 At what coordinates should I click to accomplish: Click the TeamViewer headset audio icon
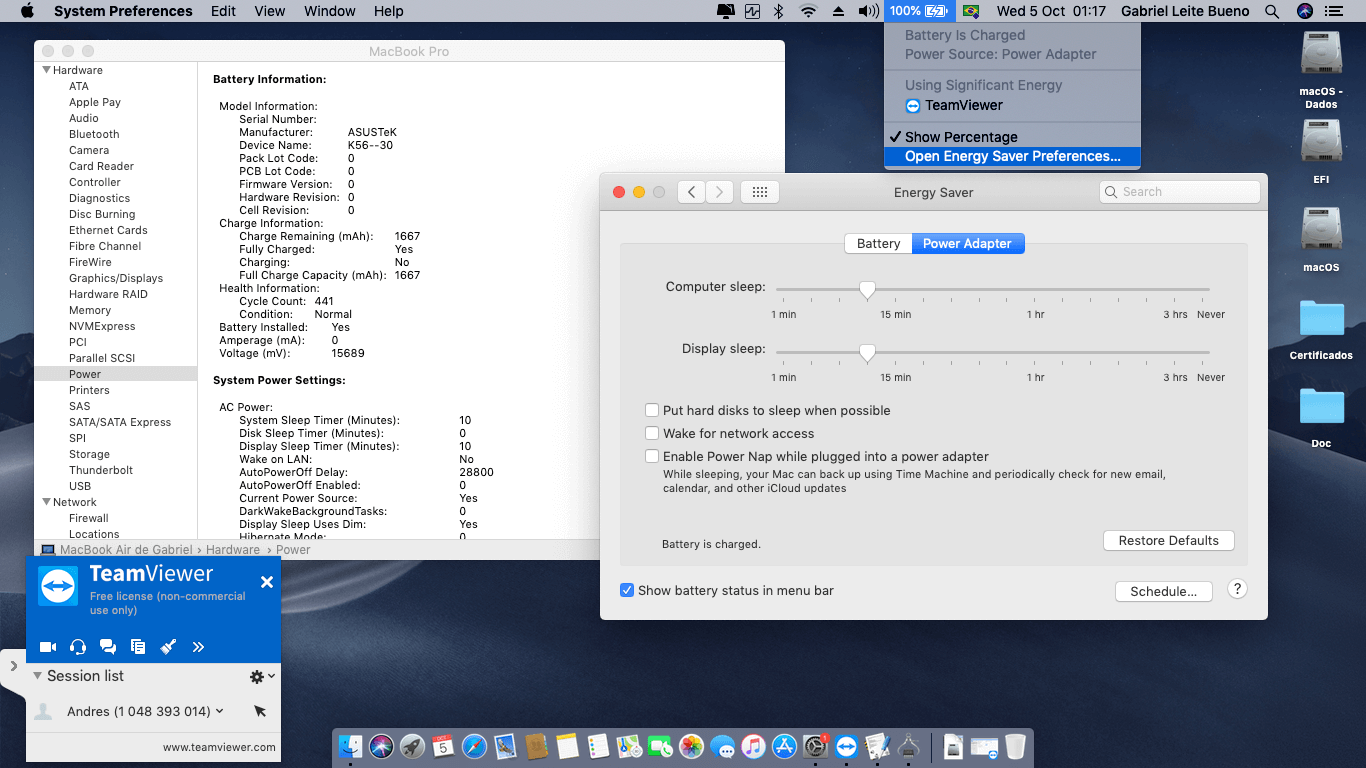coord(78,647)
